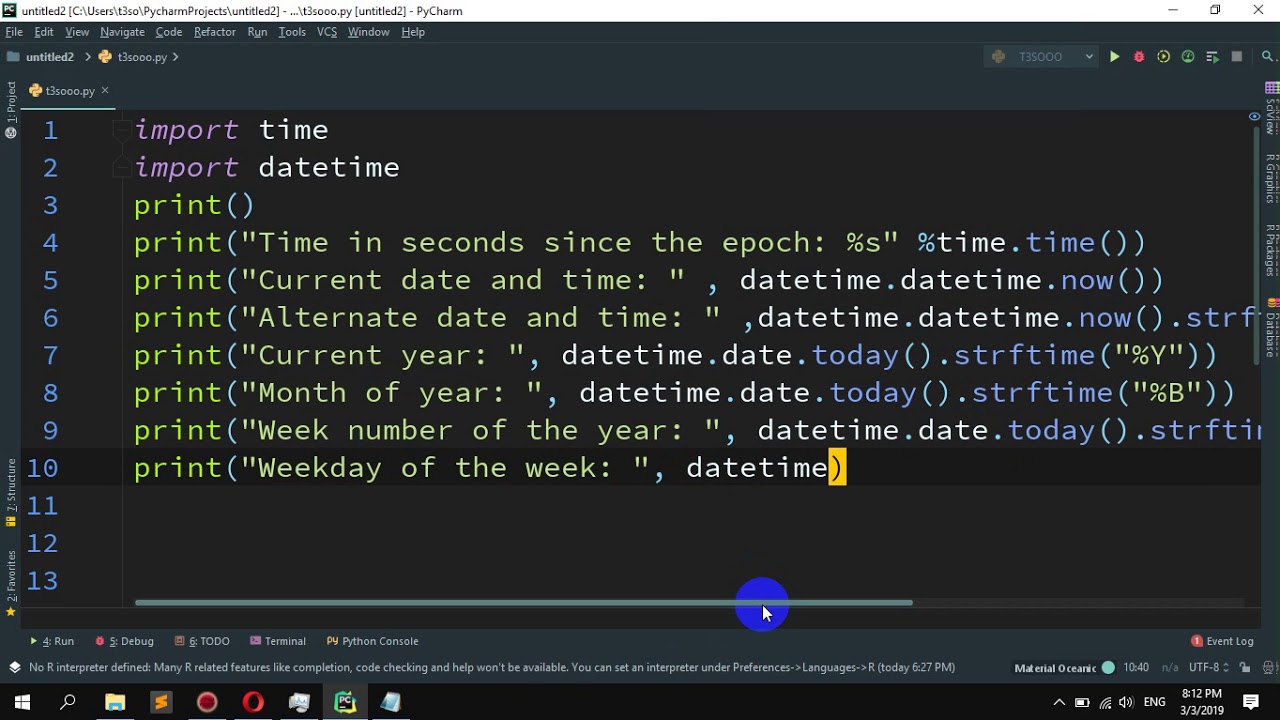Open the Windows Start menu
Screen dimensions: 1280x720
22,703
